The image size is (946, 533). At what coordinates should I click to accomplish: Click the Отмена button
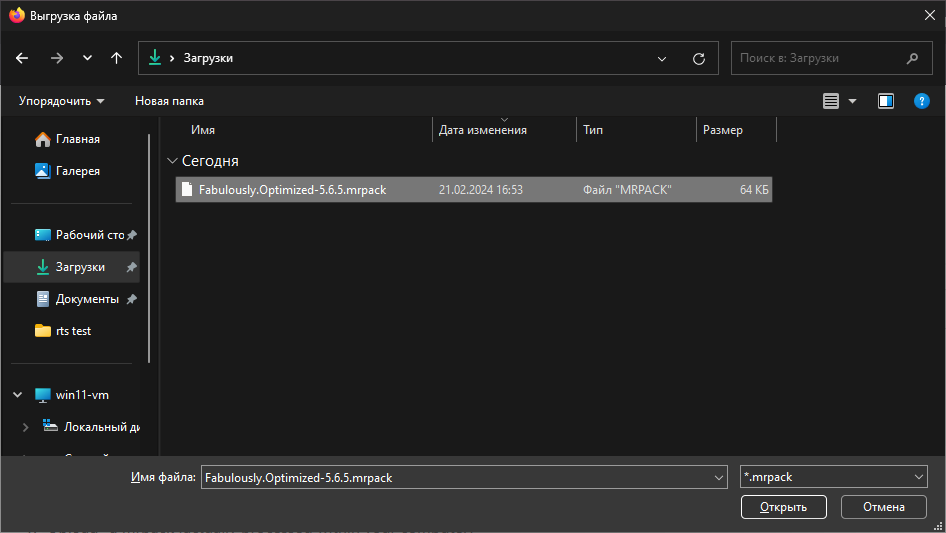pos(883,507)
